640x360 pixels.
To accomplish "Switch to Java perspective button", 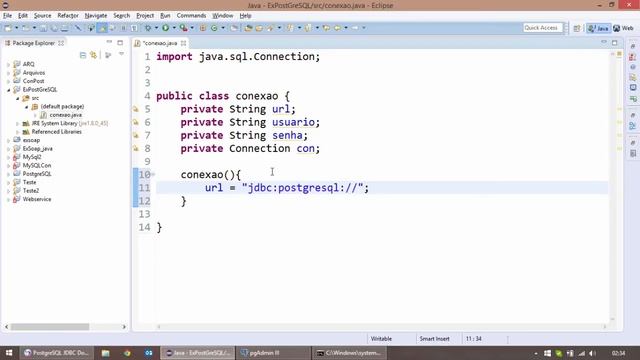I will click(x=599, y=28).
